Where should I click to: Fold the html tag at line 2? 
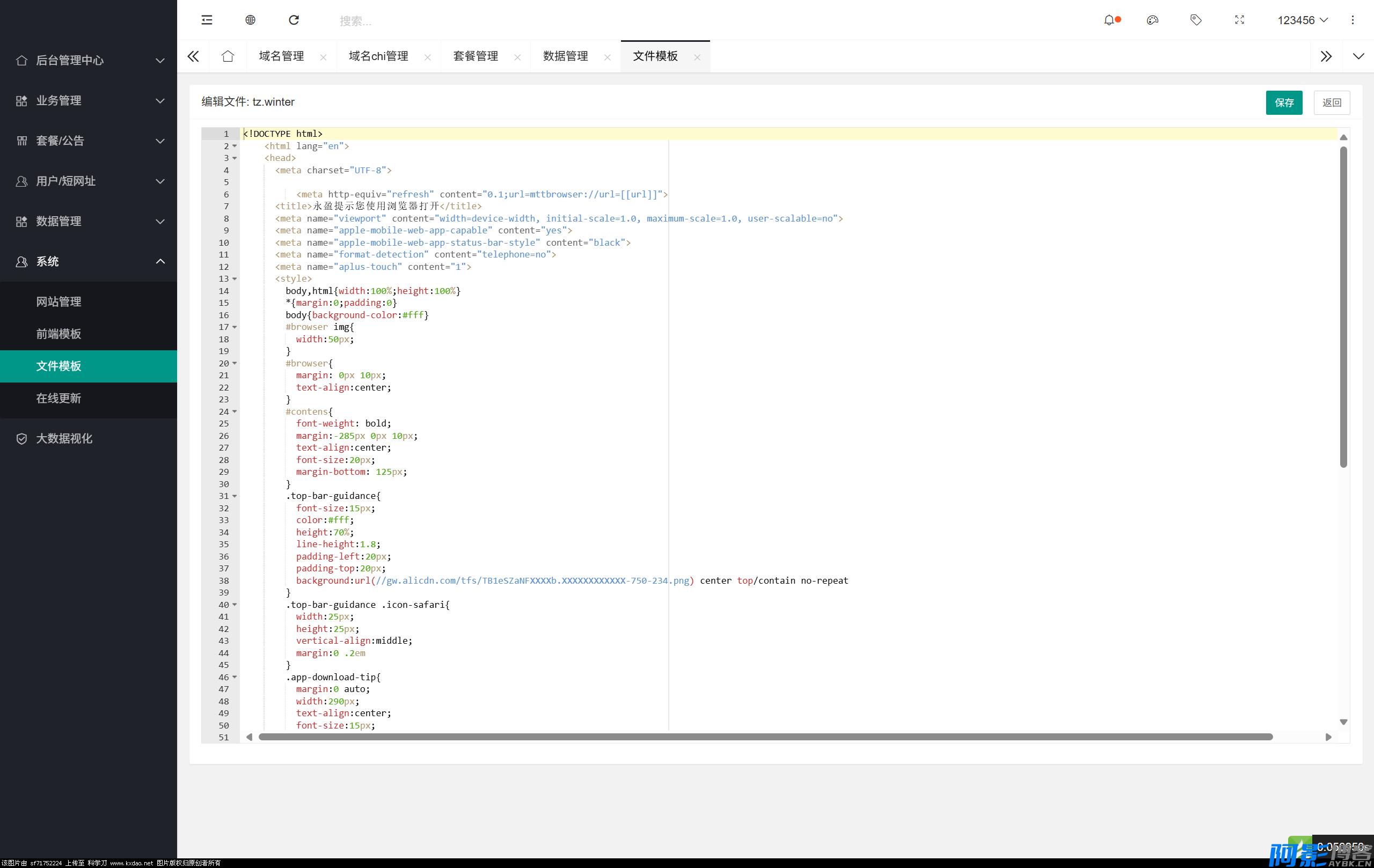click(x=235, y=146)
